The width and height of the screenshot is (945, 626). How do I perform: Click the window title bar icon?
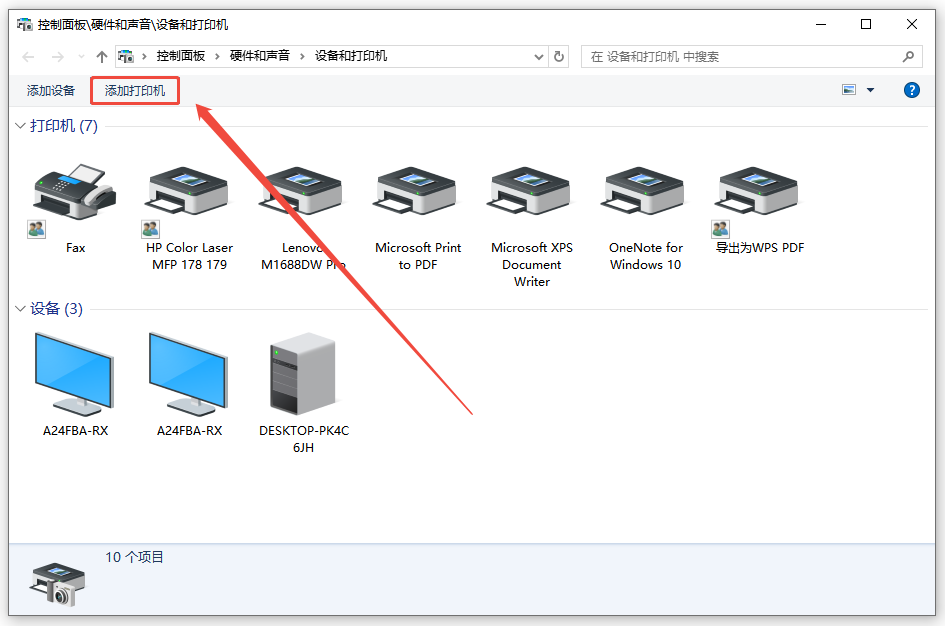pyautogui.click(x=25, y=25)
